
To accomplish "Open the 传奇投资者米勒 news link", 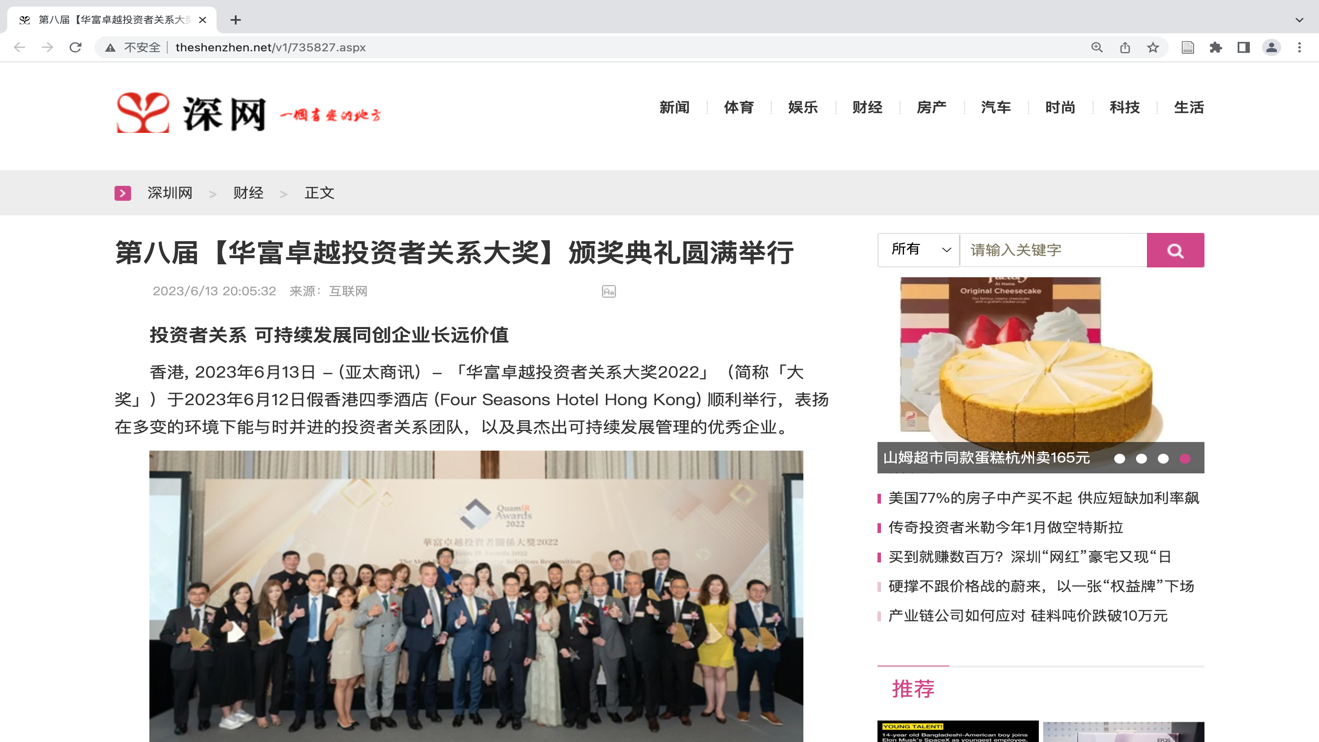I will click(x=1005, y=527).
